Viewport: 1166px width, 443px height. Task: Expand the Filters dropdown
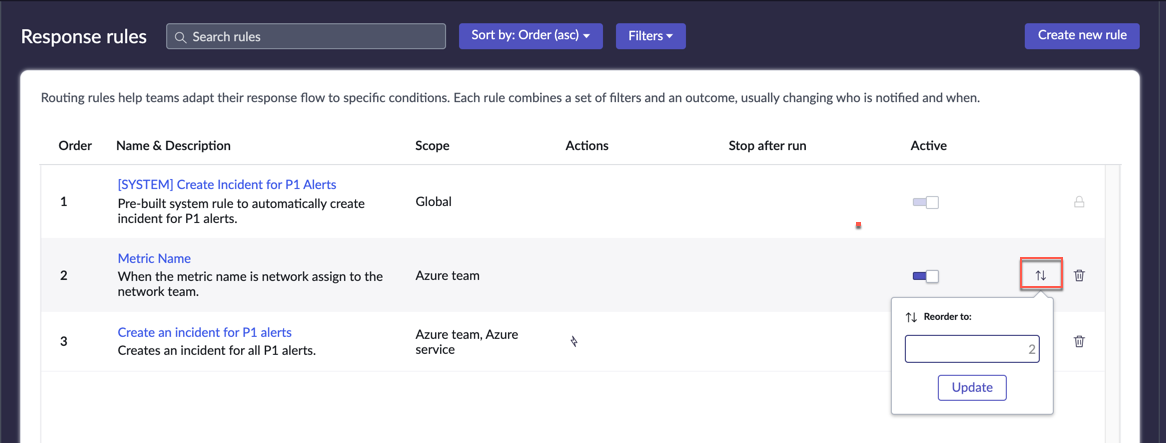[x=650, y=36]
